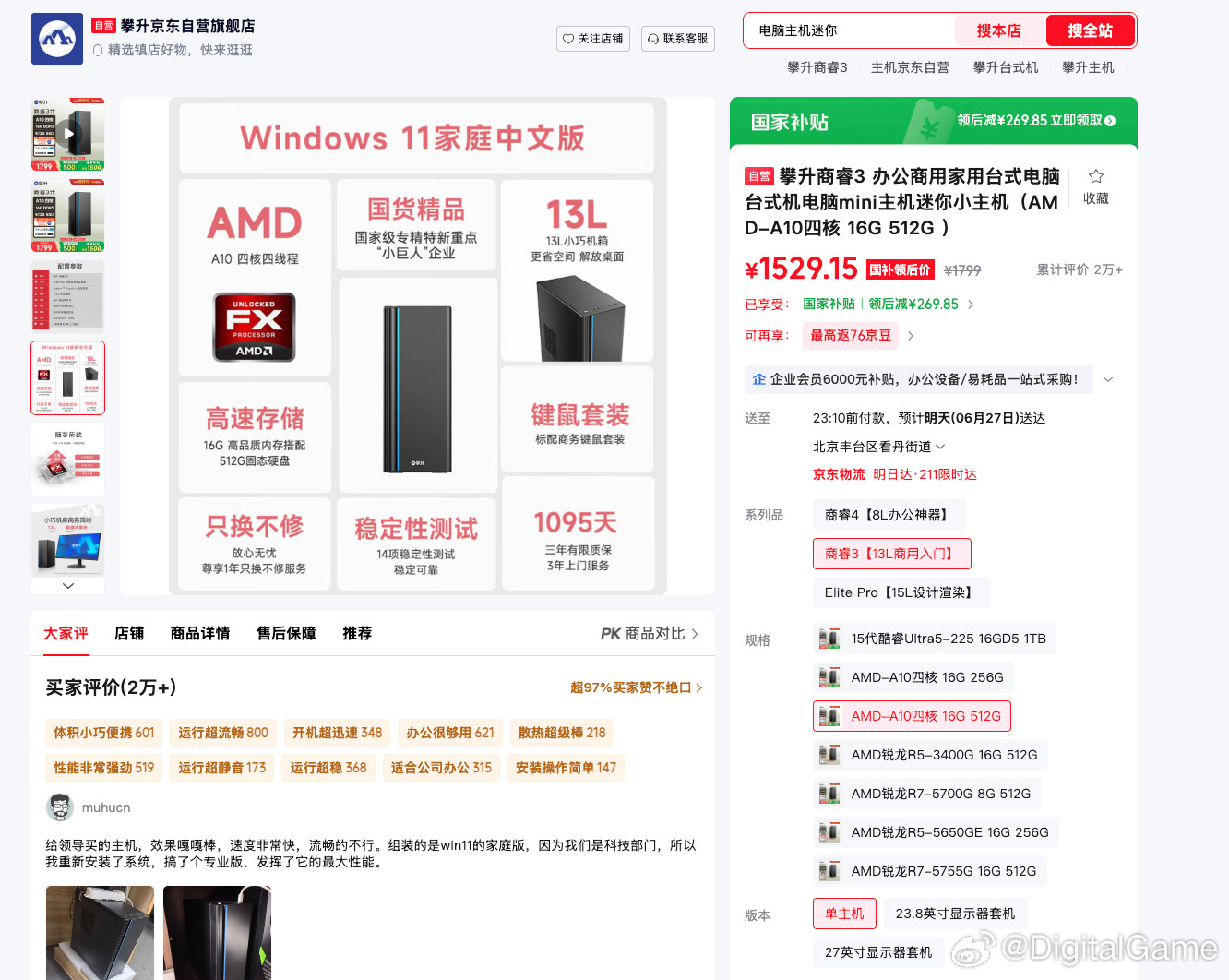Image resolution: width=1229 pixels, height=980 pixels.
Task: Switch to the 商品详情 tab
Action: point(200,633)
